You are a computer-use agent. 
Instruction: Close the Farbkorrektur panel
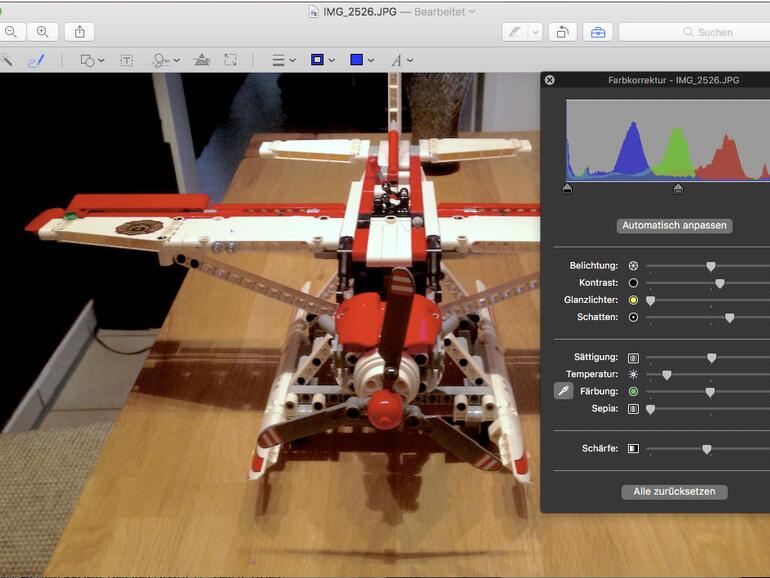coord(550,80)
